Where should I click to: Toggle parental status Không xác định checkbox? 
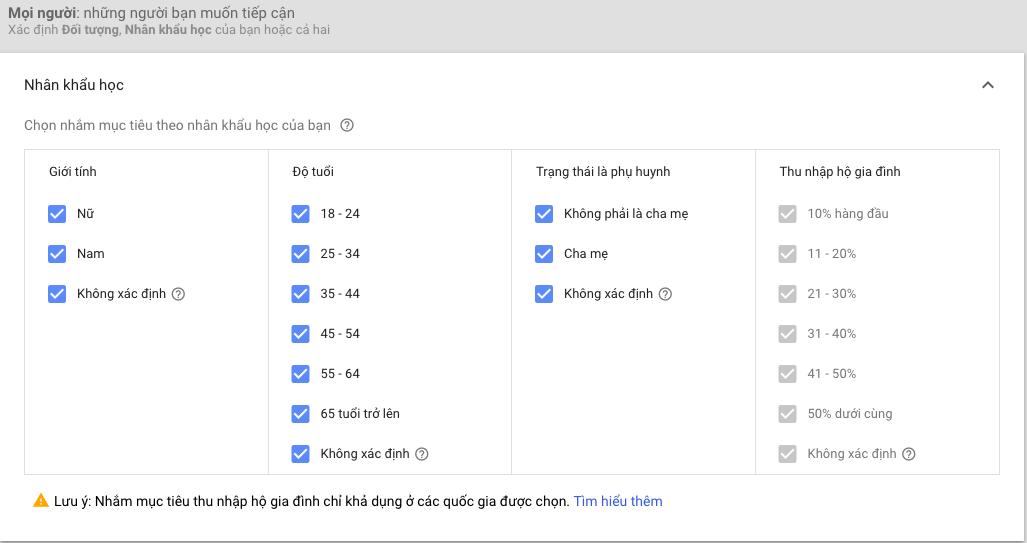click(544, 294)
